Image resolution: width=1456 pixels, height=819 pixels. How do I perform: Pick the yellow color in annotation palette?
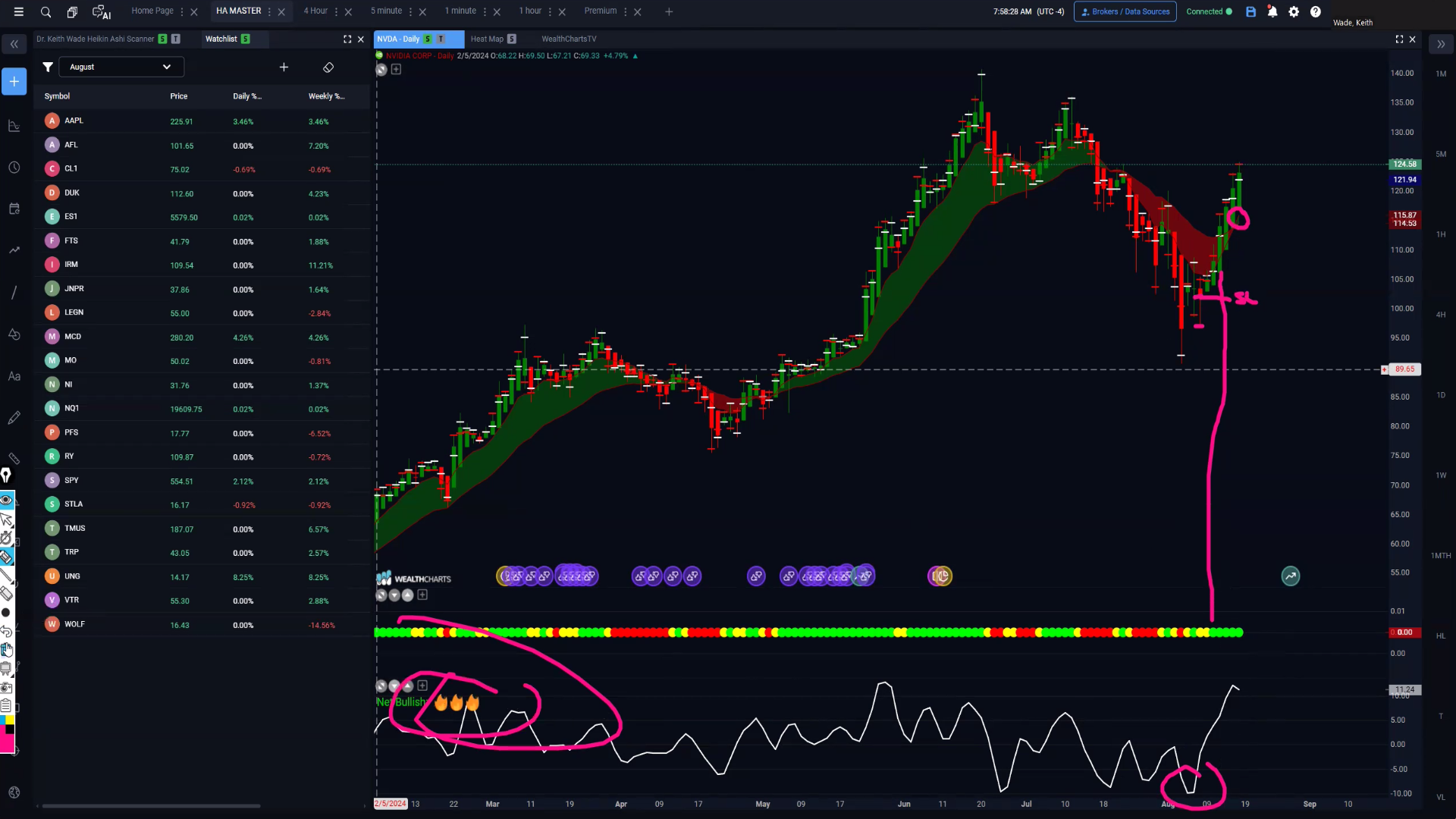[10, 720]
